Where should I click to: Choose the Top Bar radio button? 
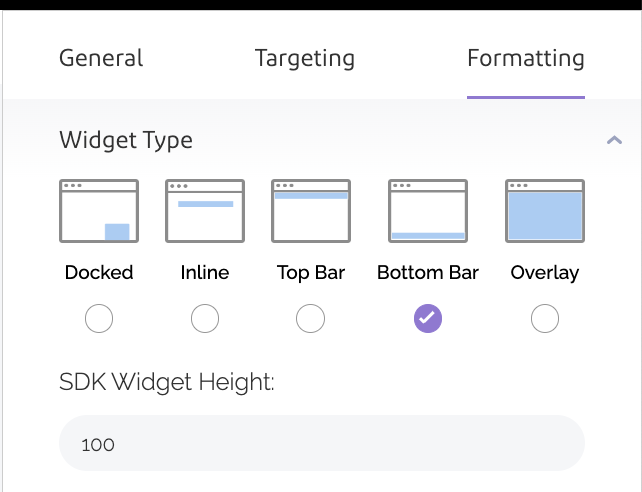click(x=311, y=319)
